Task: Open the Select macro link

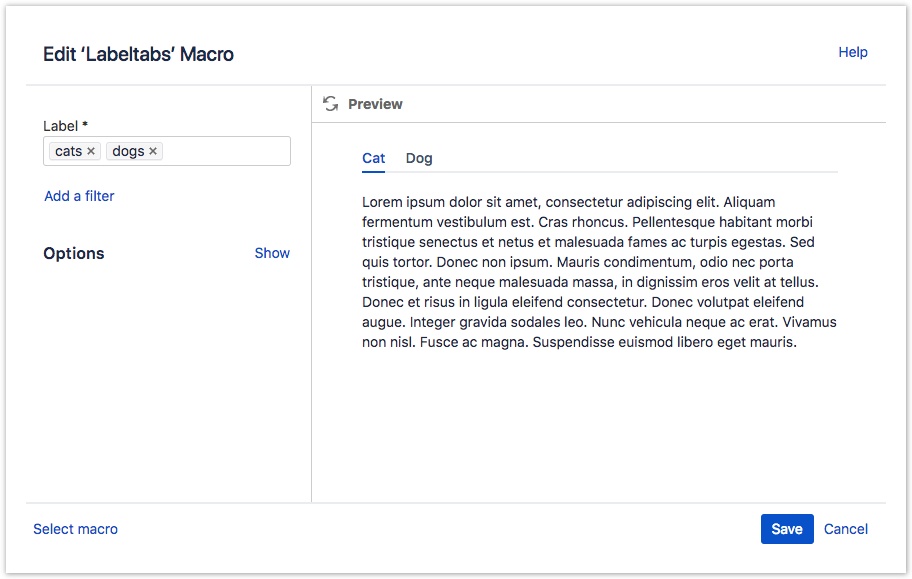Action: click(75, 529)
